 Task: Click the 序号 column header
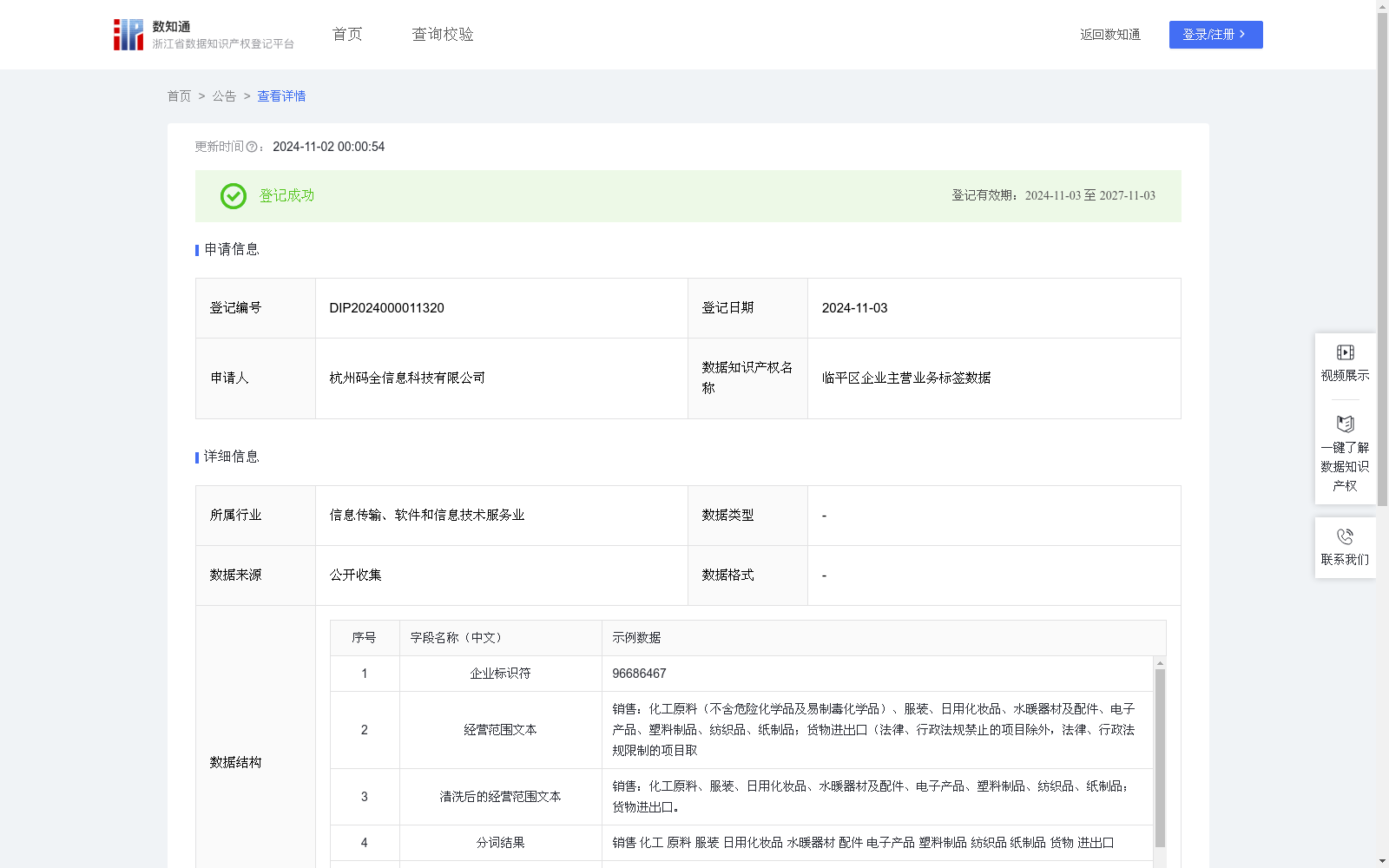(x=364, y=638)
